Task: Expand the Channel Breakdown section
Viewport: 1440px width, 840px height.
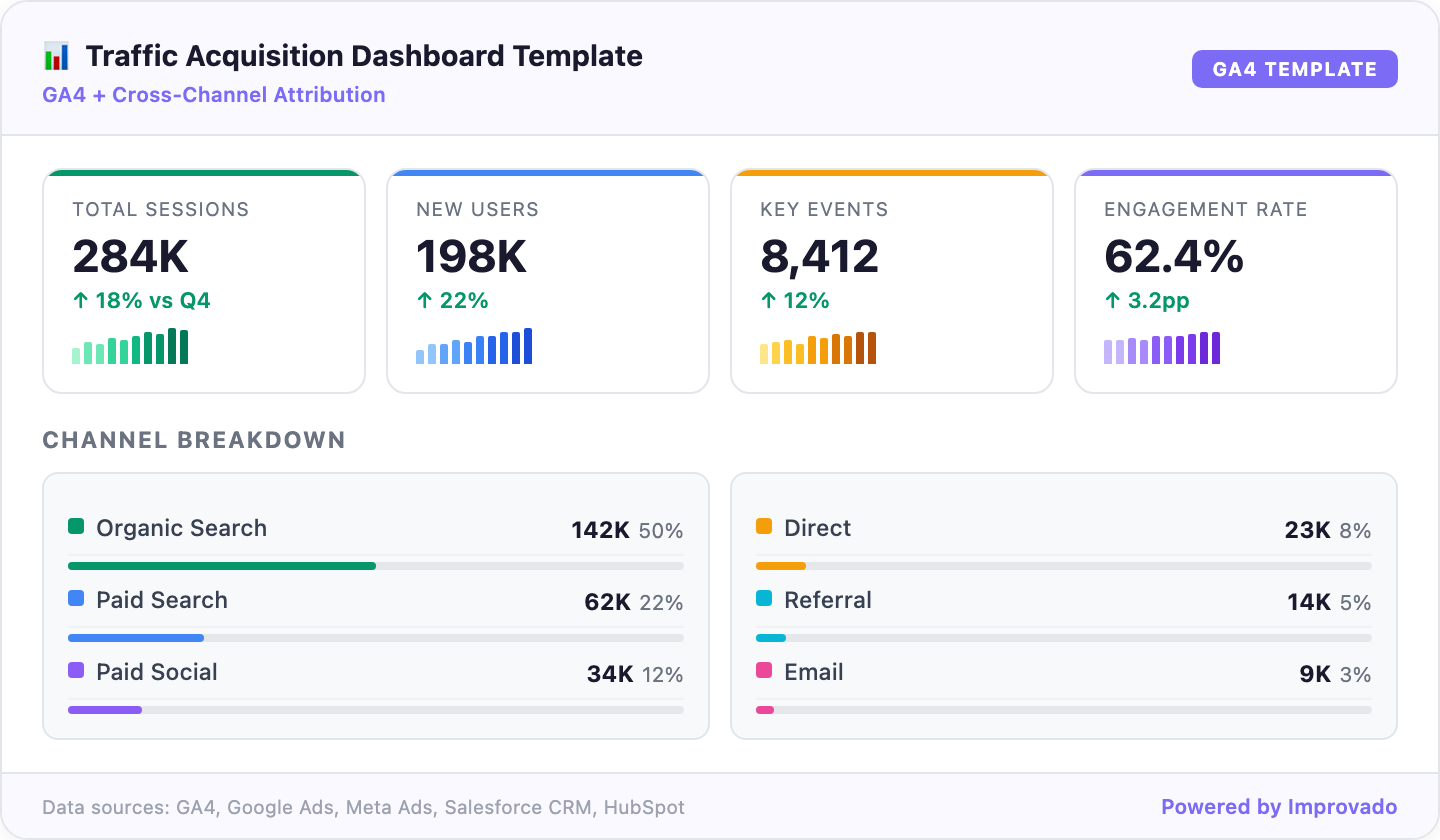Action: pos(194,440)
